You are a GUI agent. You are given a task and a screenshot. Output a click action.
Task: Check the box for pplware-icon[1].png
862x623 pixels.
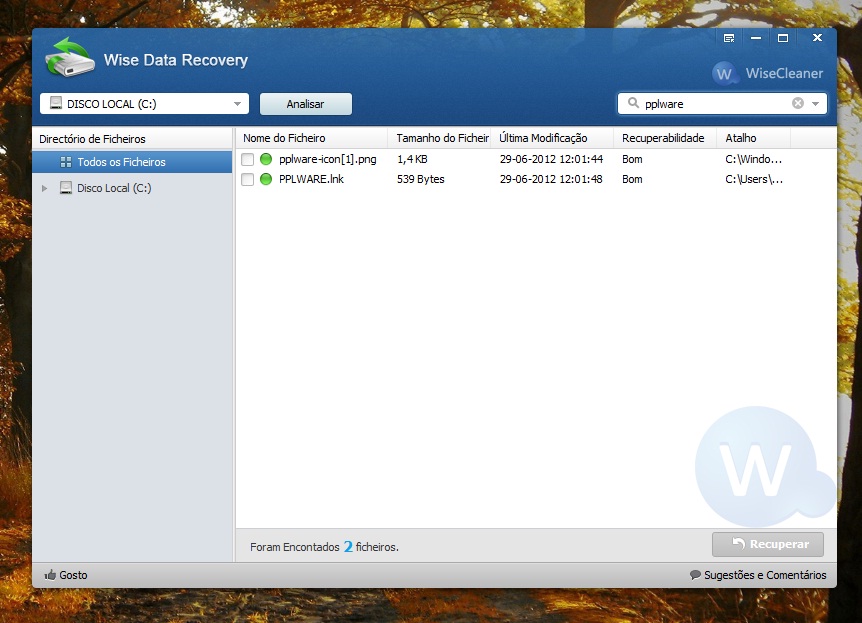click(x=247, y=159)
